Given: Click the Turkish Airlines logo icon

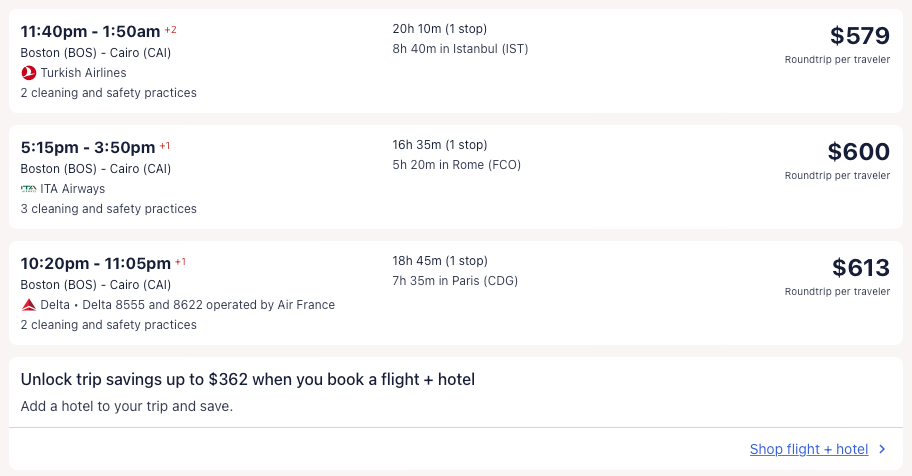Looking at the screenshot, I should (x=28, y=73).
